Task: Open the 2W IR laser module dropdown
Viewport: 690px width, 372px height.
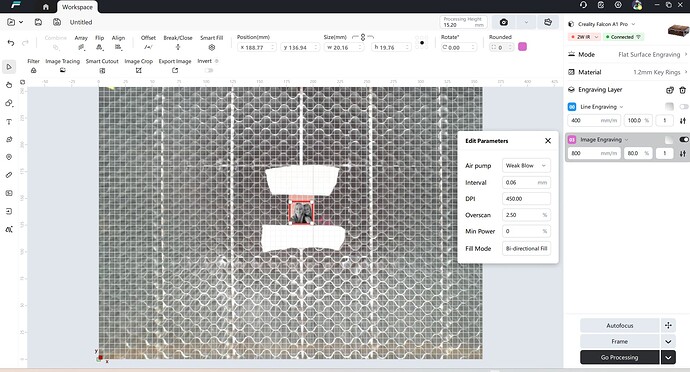Action: point(584,37)
